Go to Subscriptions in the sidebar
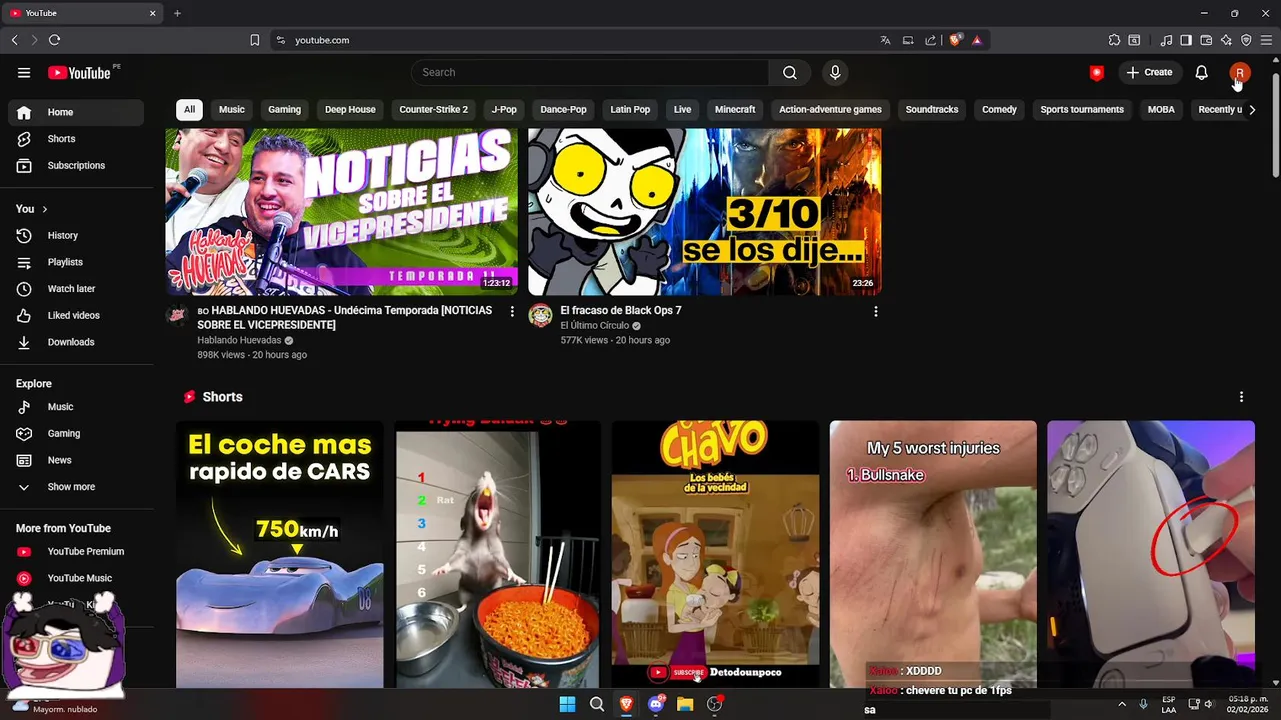This screenshot has height=720, width=1281. 76,165
